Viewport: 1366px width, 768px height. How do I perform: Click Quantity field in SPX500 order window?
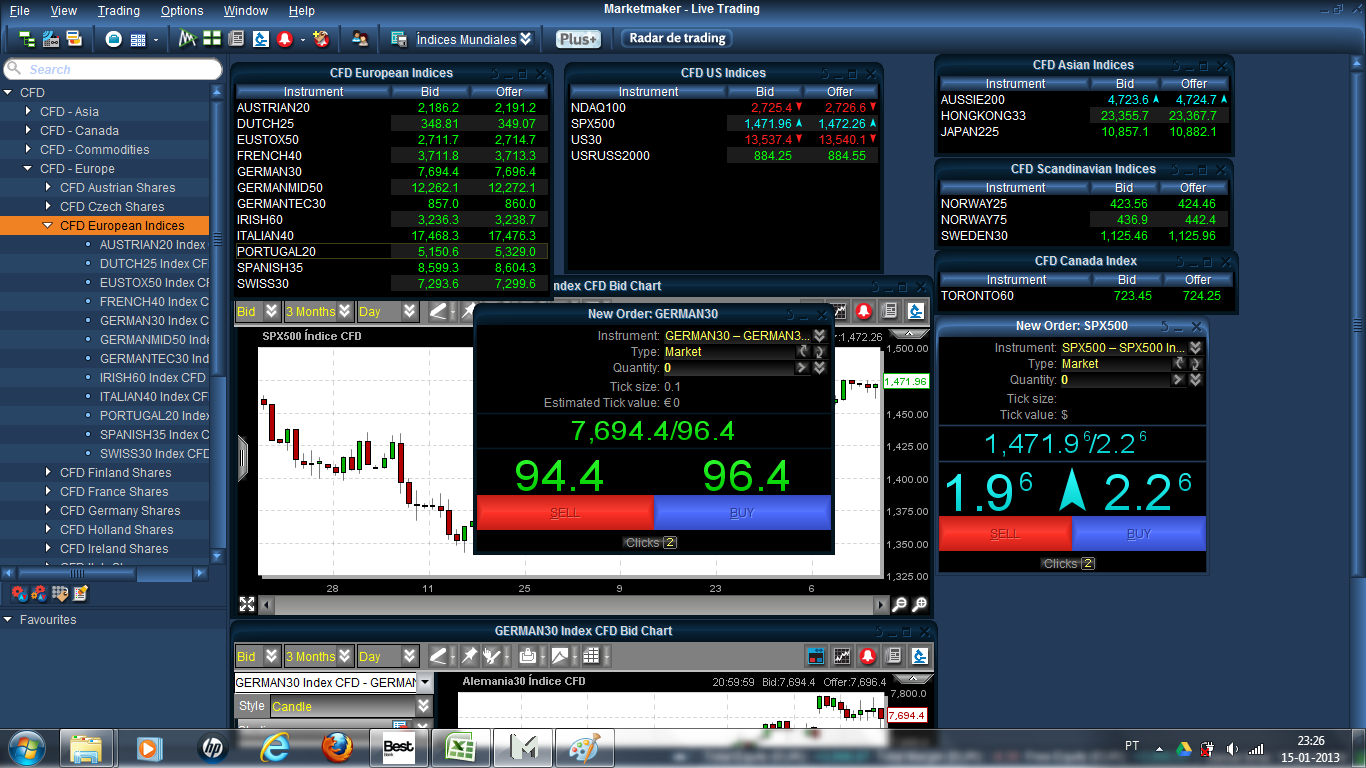pyautogui.click(x=1115, y=380)
